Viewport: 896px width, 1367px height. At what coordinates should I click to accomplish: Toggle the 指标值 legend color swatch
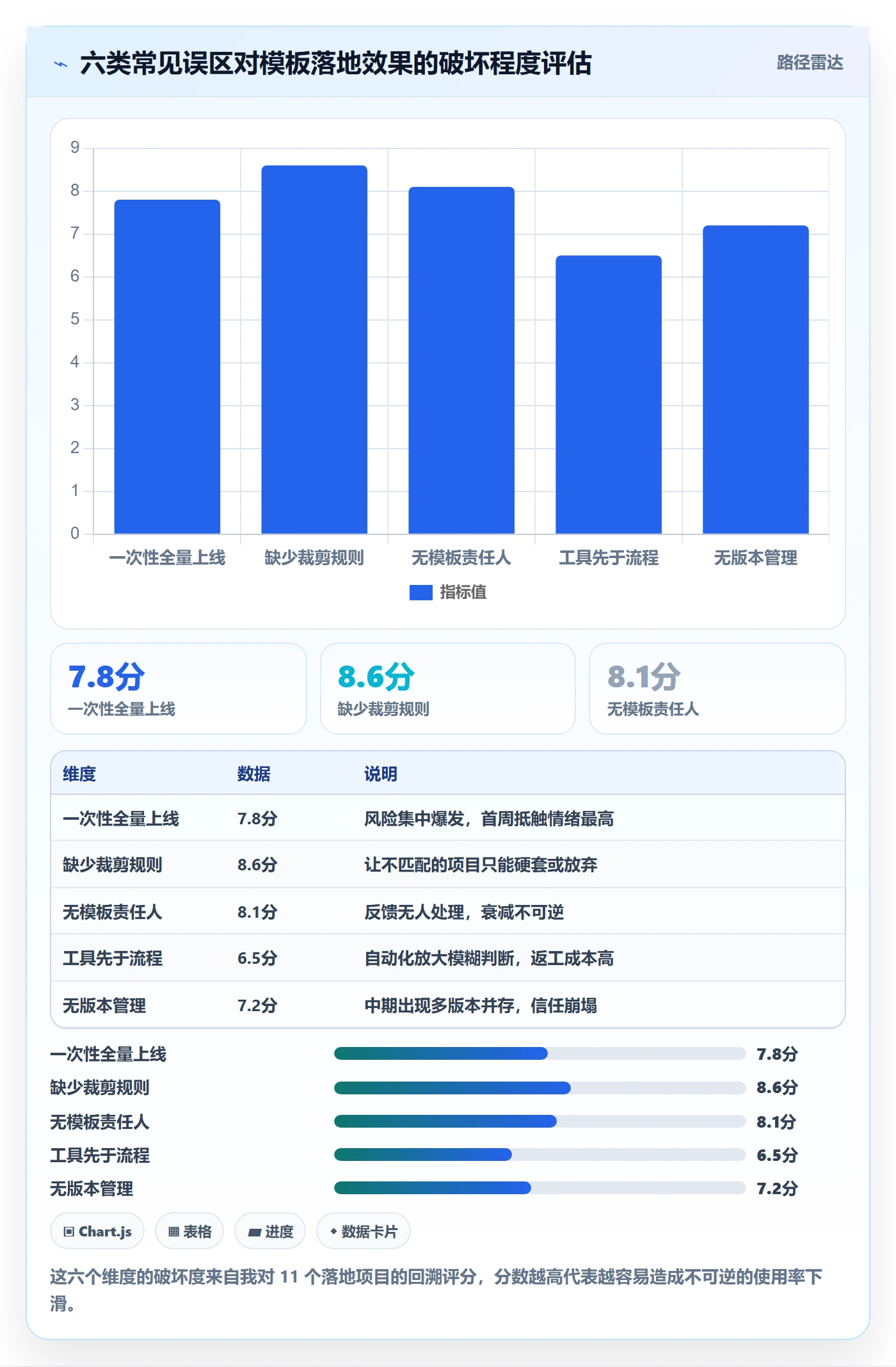(420, 593)
